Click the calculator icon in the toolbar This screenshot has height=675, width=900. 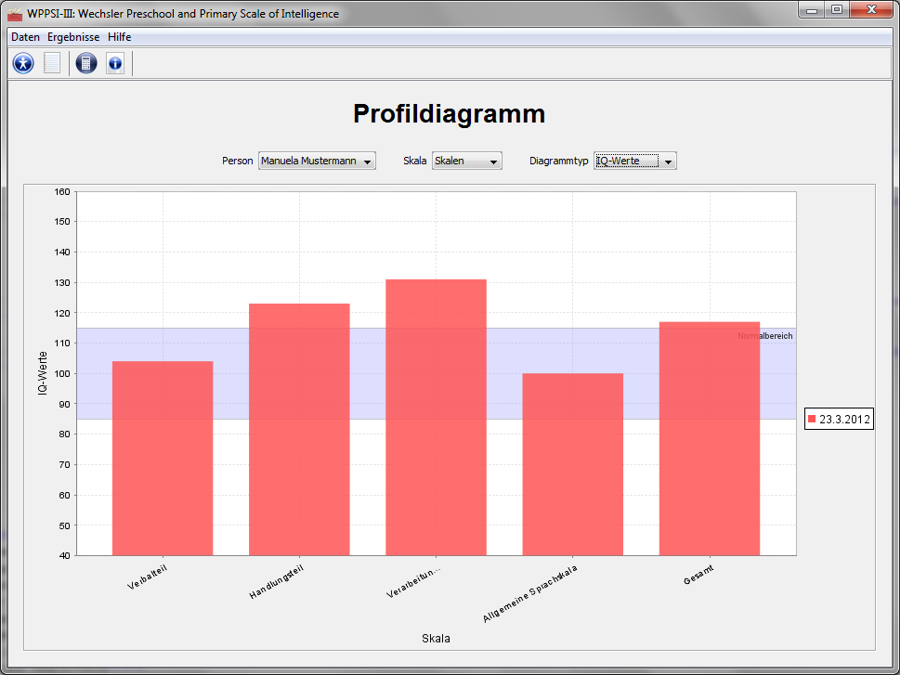click(86, 63)
